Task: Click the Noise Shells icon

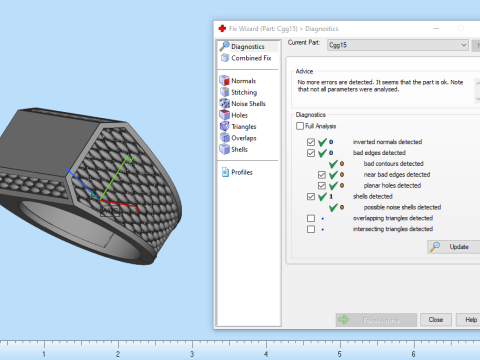Action: coord(225,103)
